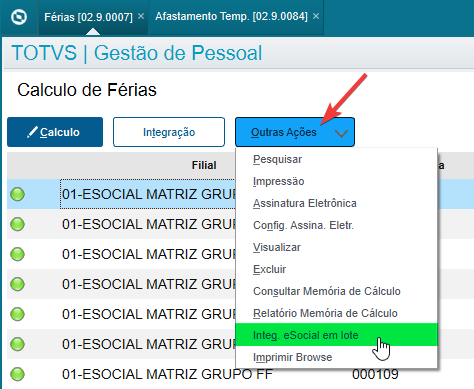Viewport: 474px width, 389px height.
Task: Collapse the Outras Ações dropdown chevron
Action: 341,133
